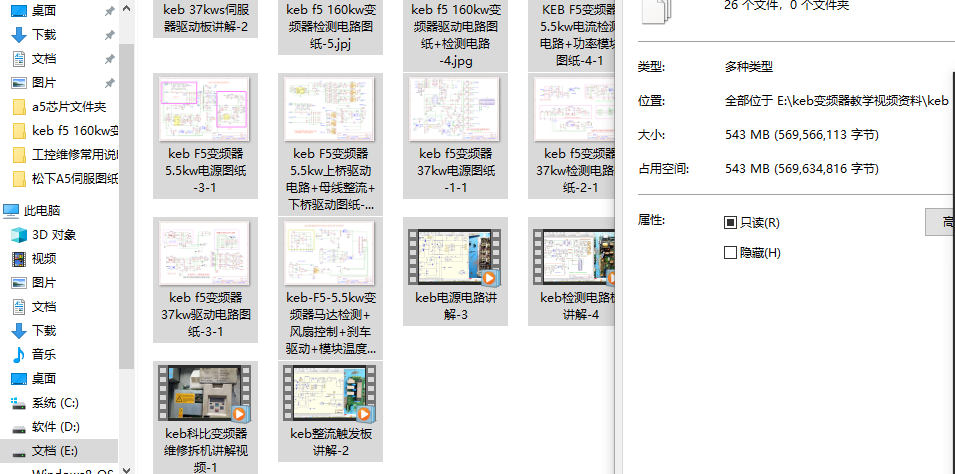Open the 工控维修常用说 folder icon
The width and height of the screenshot is (955, 474).
pyautogui.click(x=19, y=155)
